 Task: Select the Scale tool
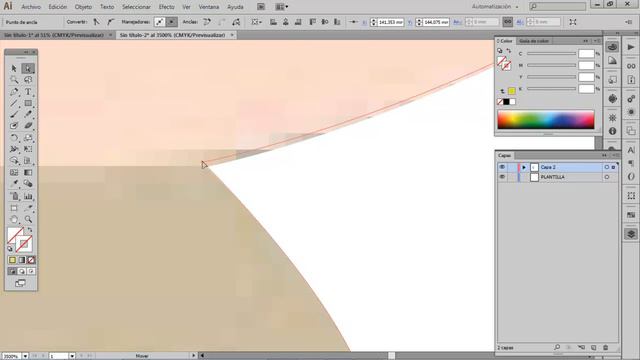click(28, 138)
